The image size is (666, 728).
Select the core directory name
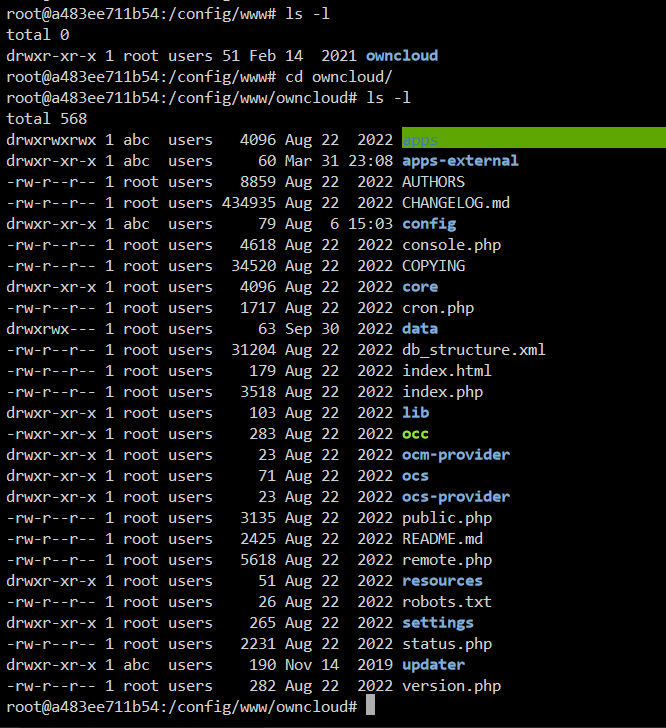tap(420, 286)
